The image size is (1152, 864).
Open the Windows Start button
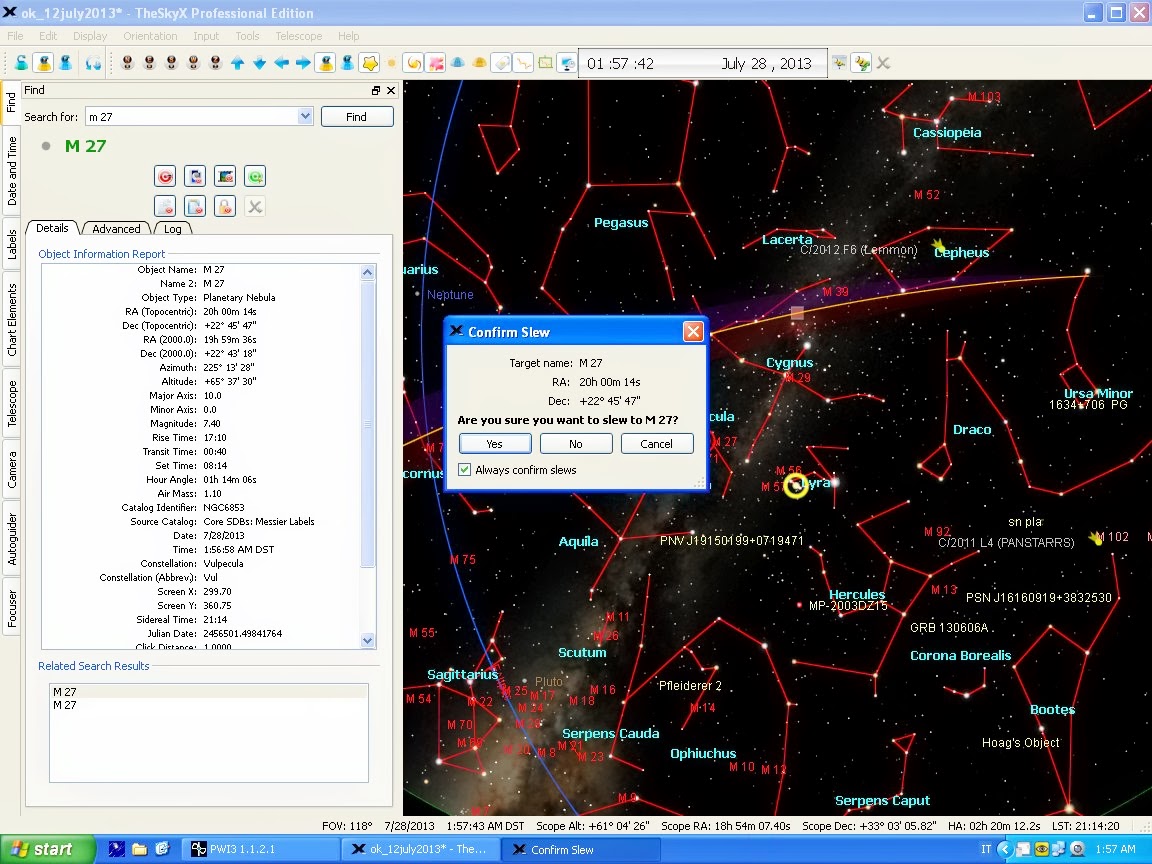click(x=42, y=850)
